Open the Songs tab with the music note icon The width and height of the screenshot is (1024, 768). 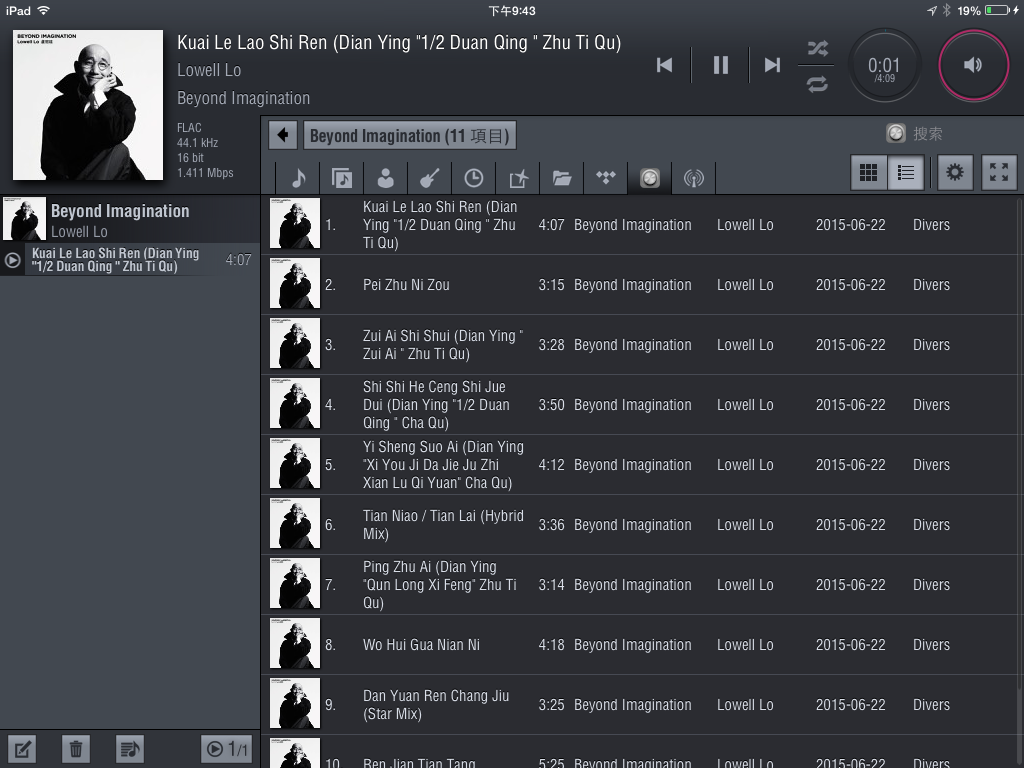(x=298, y=178)
